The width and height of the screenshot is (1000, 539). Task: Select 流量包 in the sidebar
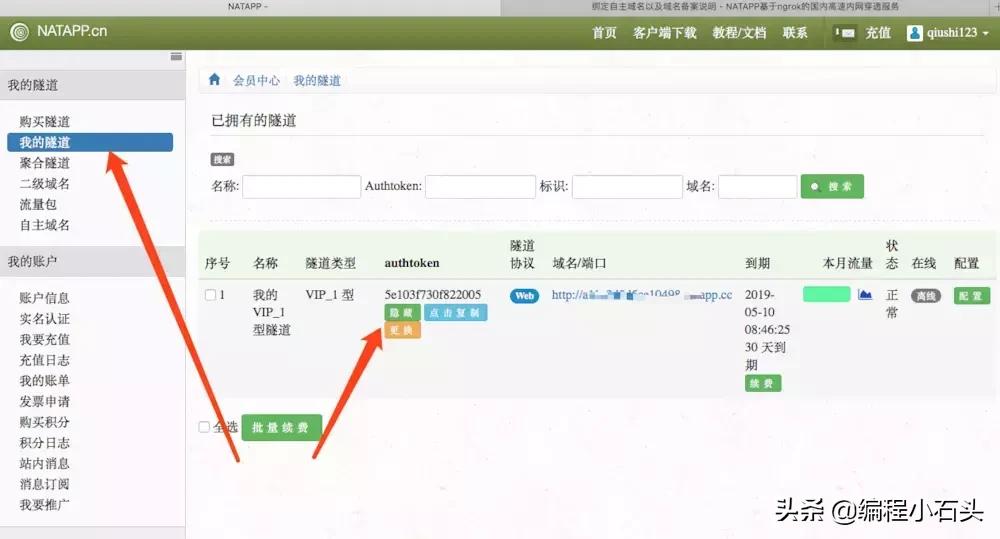[x=38, y=204]
